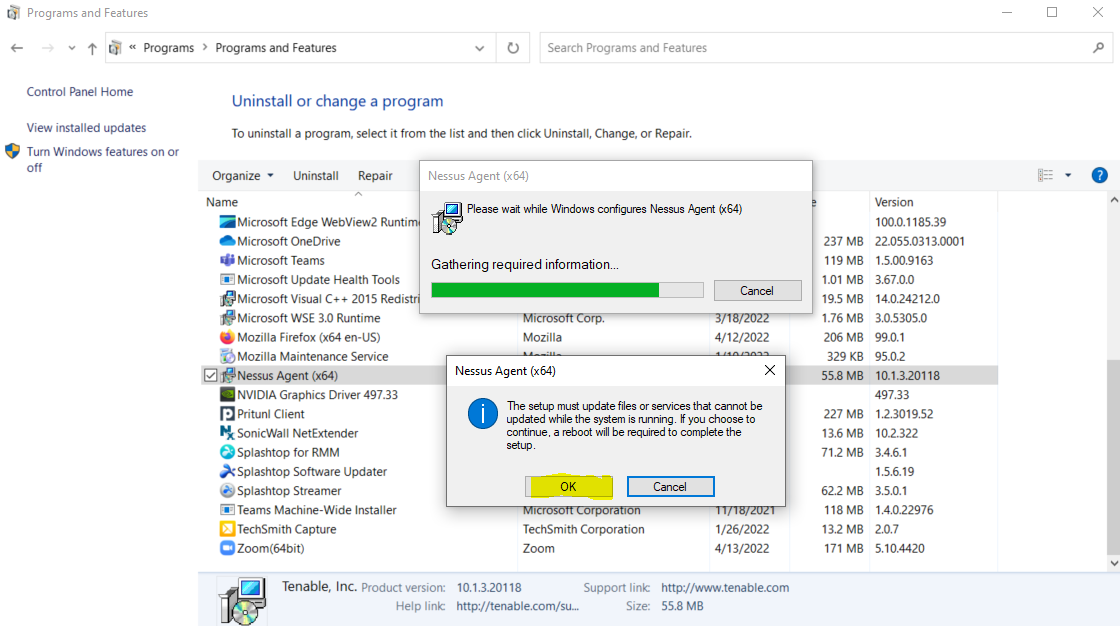Click the info icon in the reboot dialog
Screen dimensions: 1120x626
(483, 414)
